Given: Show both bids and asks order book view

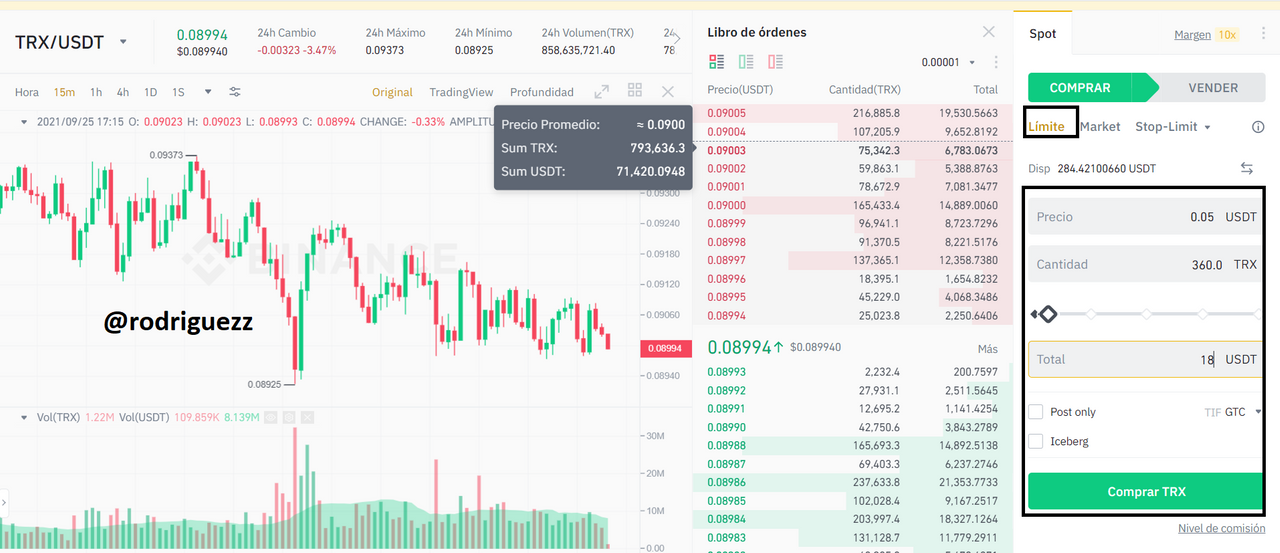Looking at the screenshot, I should click(x=716, y=62).
